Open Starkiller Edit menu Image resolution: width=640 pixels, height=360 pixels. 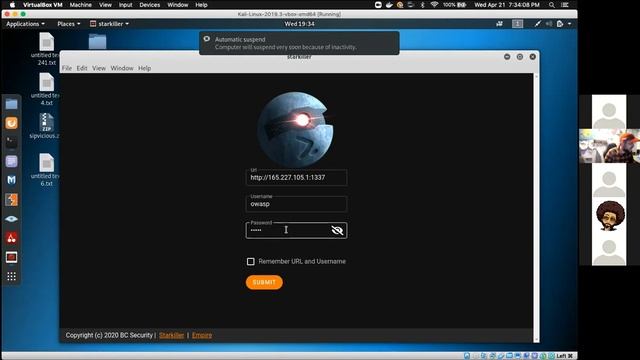[82, 68]
